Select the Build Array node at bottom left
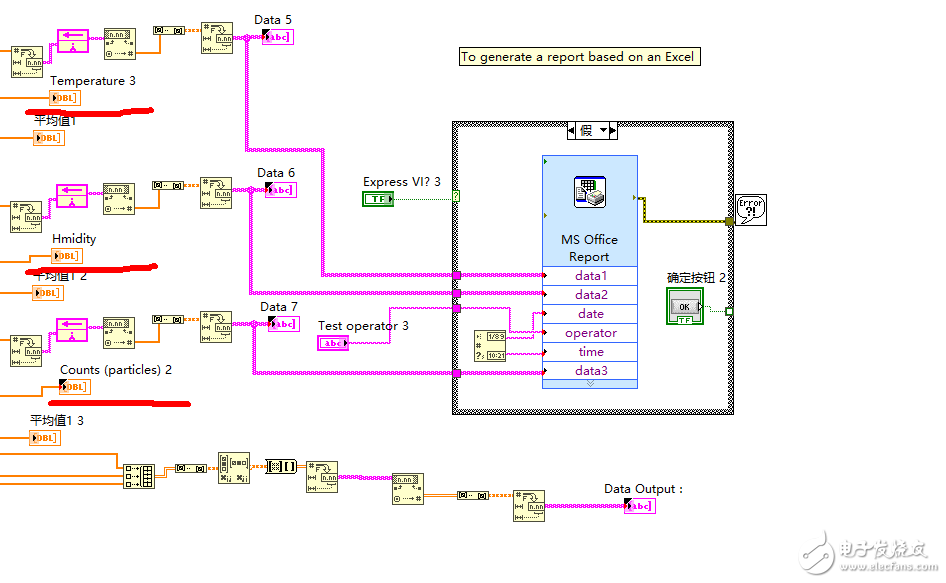 click(141, 476)
